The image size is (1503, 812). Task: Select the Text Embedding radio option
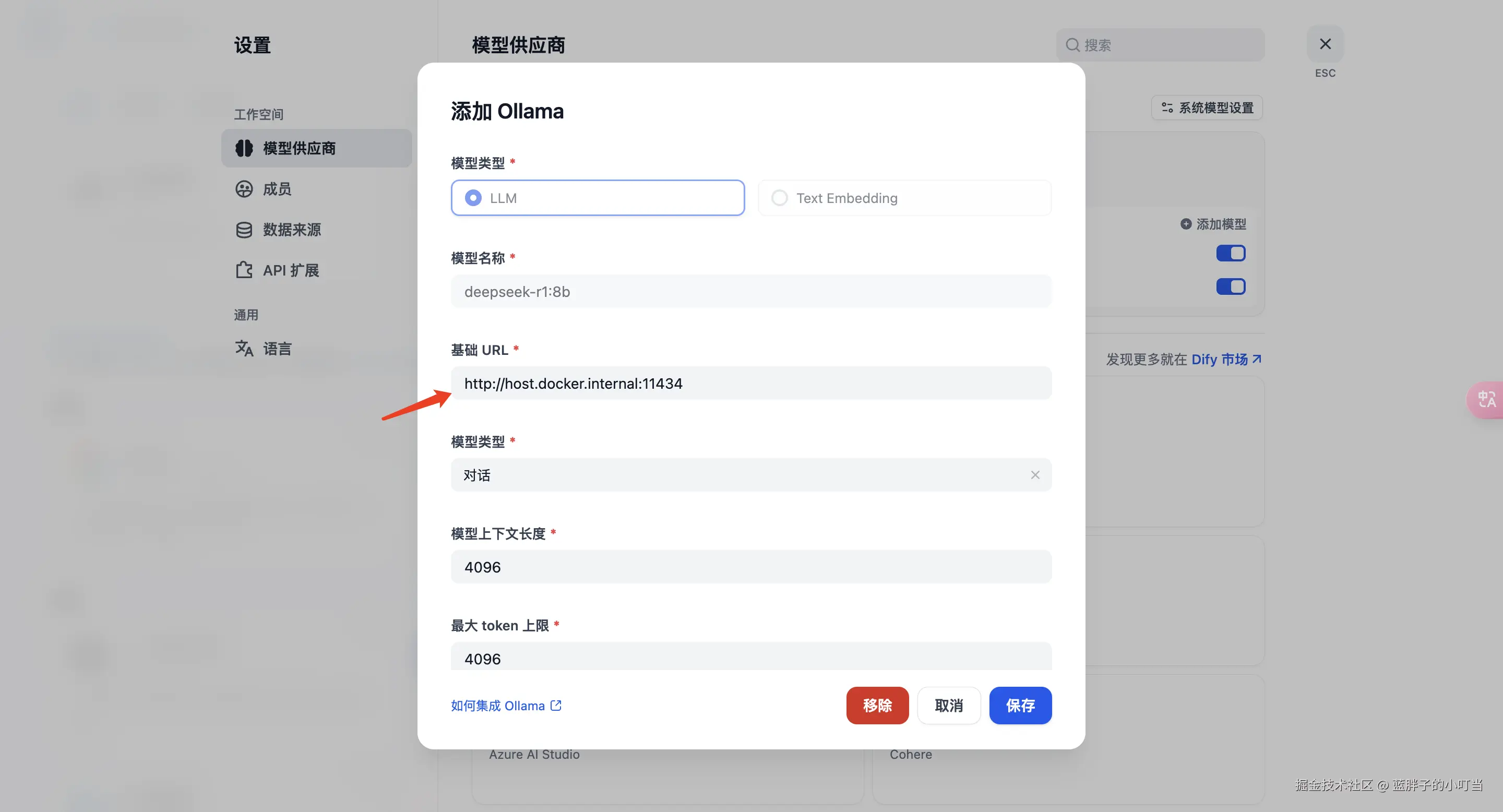click(x=780, y=198)
